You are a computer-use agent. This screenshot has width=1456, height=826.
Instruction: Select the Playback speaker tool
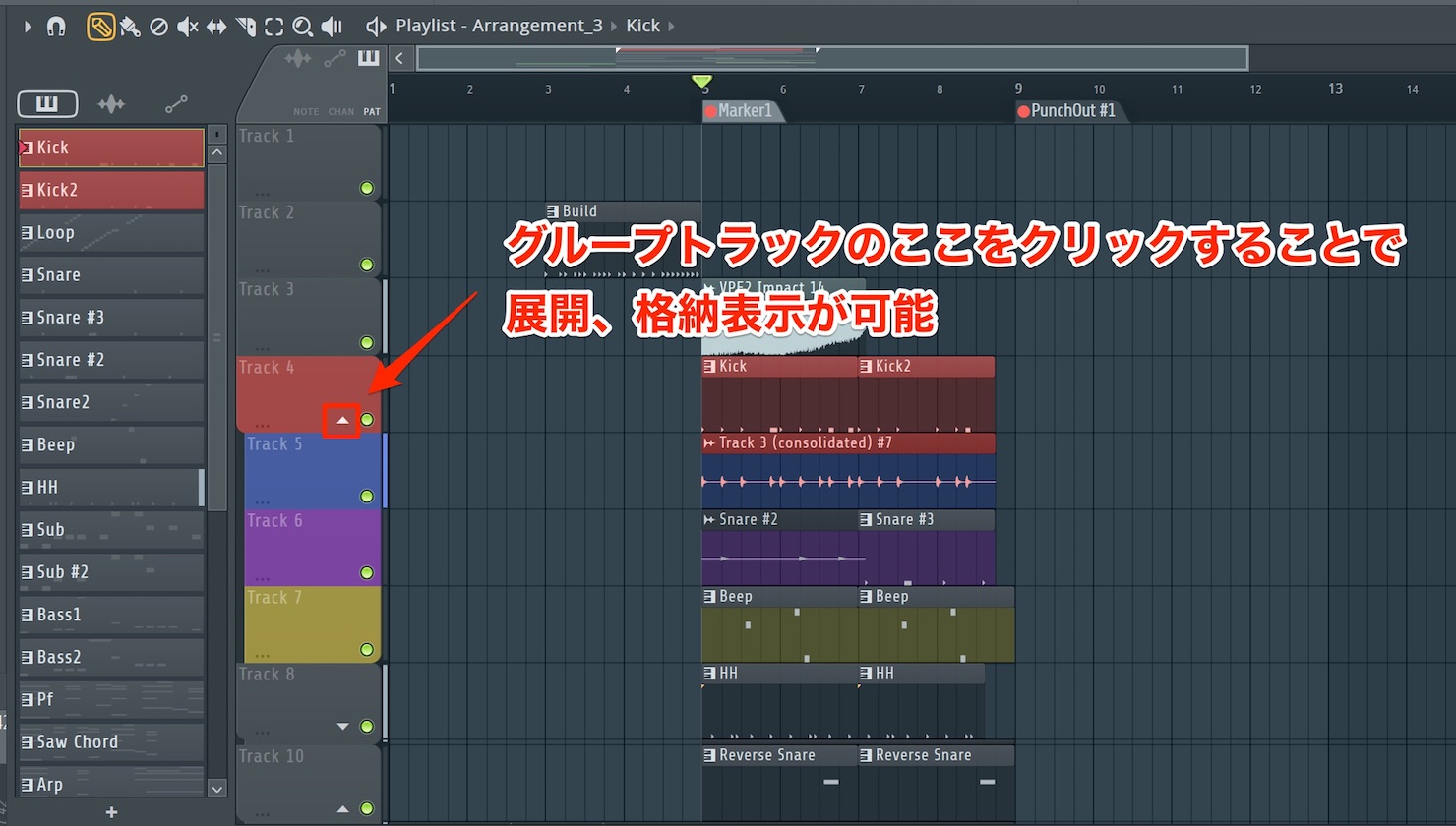pos(333,27)
